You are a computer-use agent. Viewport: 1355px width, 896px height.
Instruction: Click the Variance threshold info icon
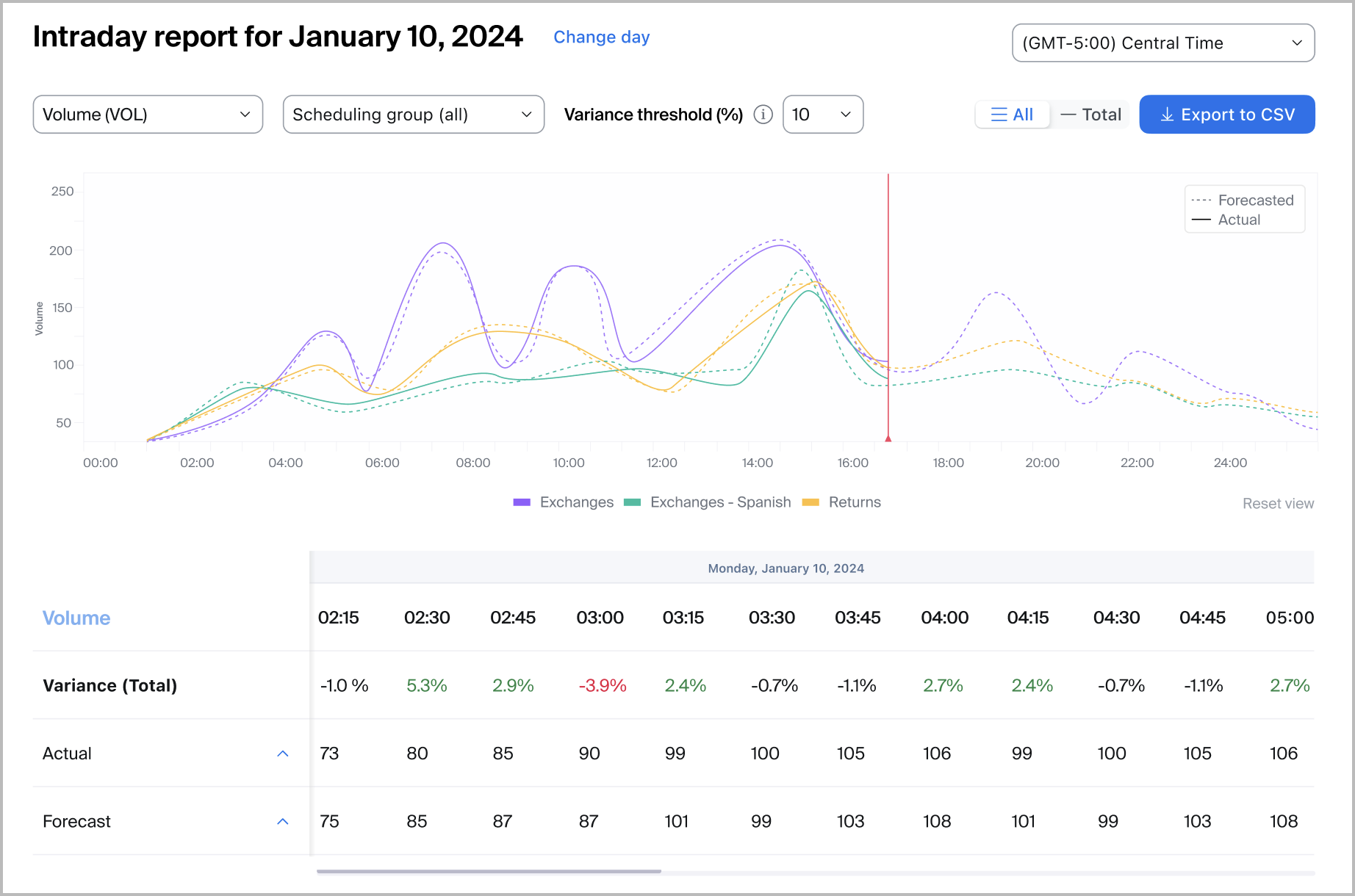pos(763,115)
